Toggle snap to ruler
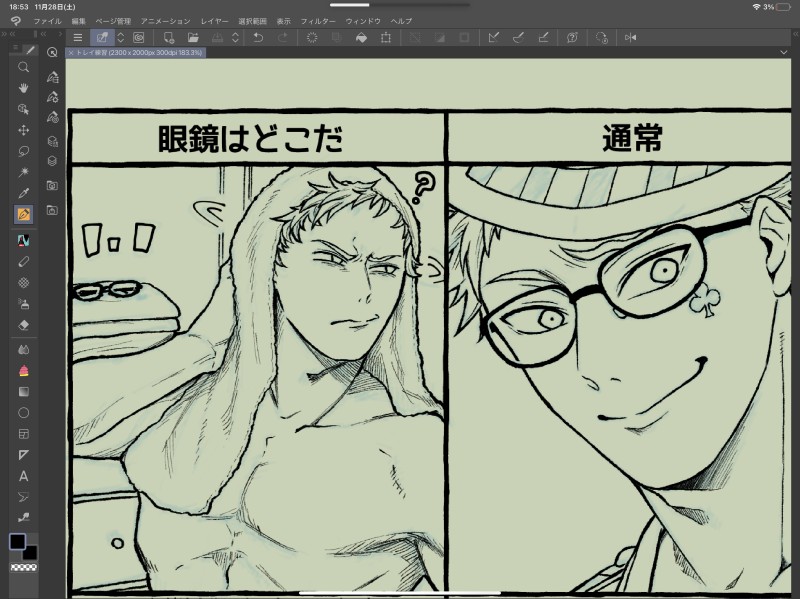Screen dimensions: 800x599 pyautogui.click(x=493, y=37)
